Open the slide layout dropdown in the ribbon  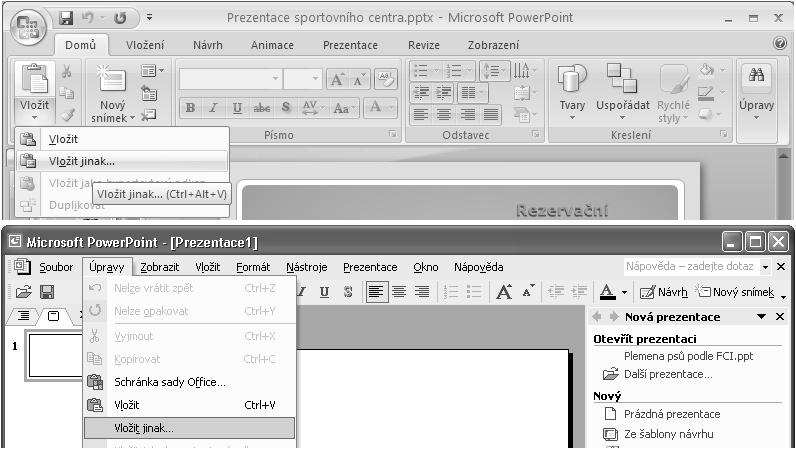coord(152,71)
